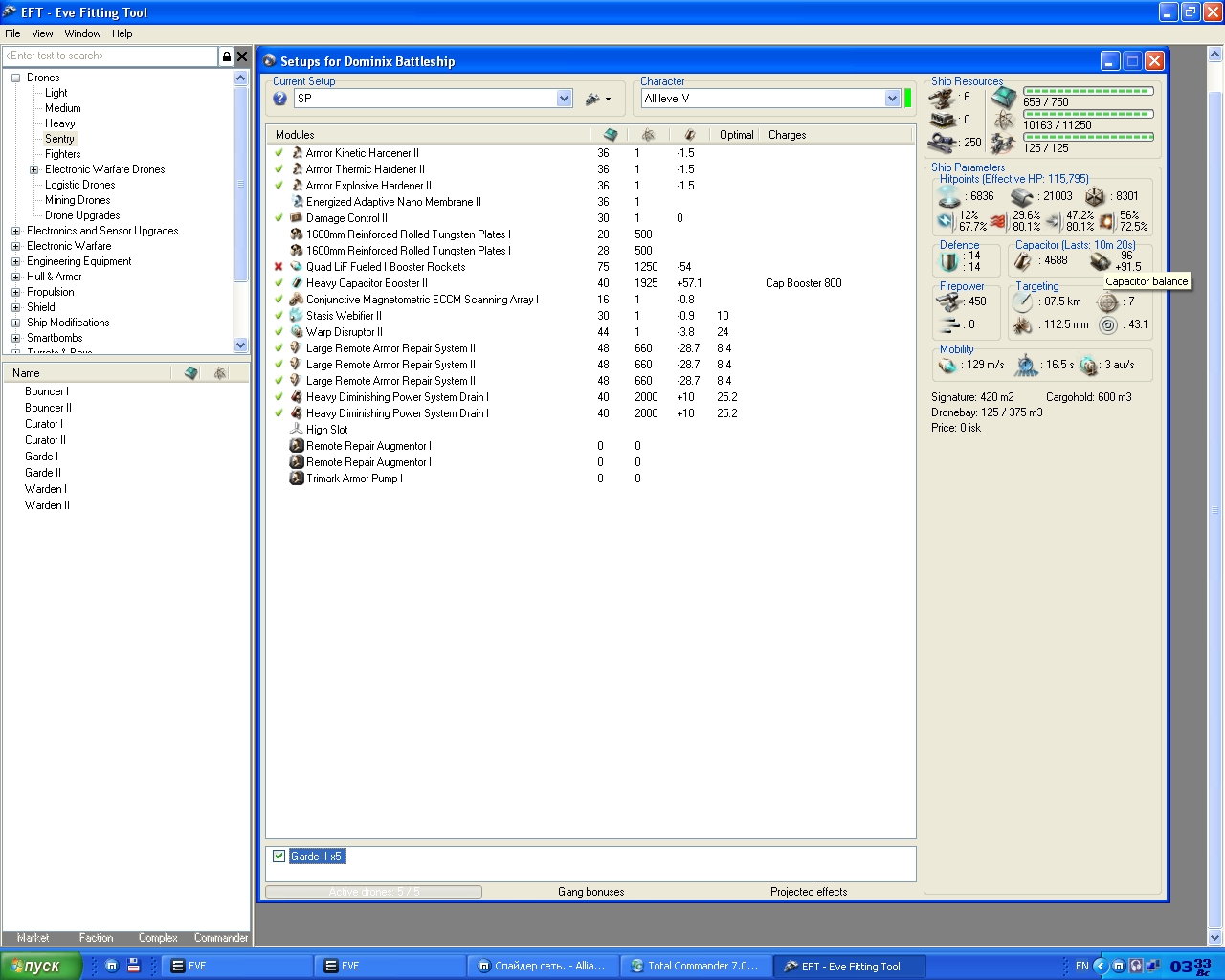Expand the Electronic Warfare Drones node
1225x980 pixels.
click(33, 169)
